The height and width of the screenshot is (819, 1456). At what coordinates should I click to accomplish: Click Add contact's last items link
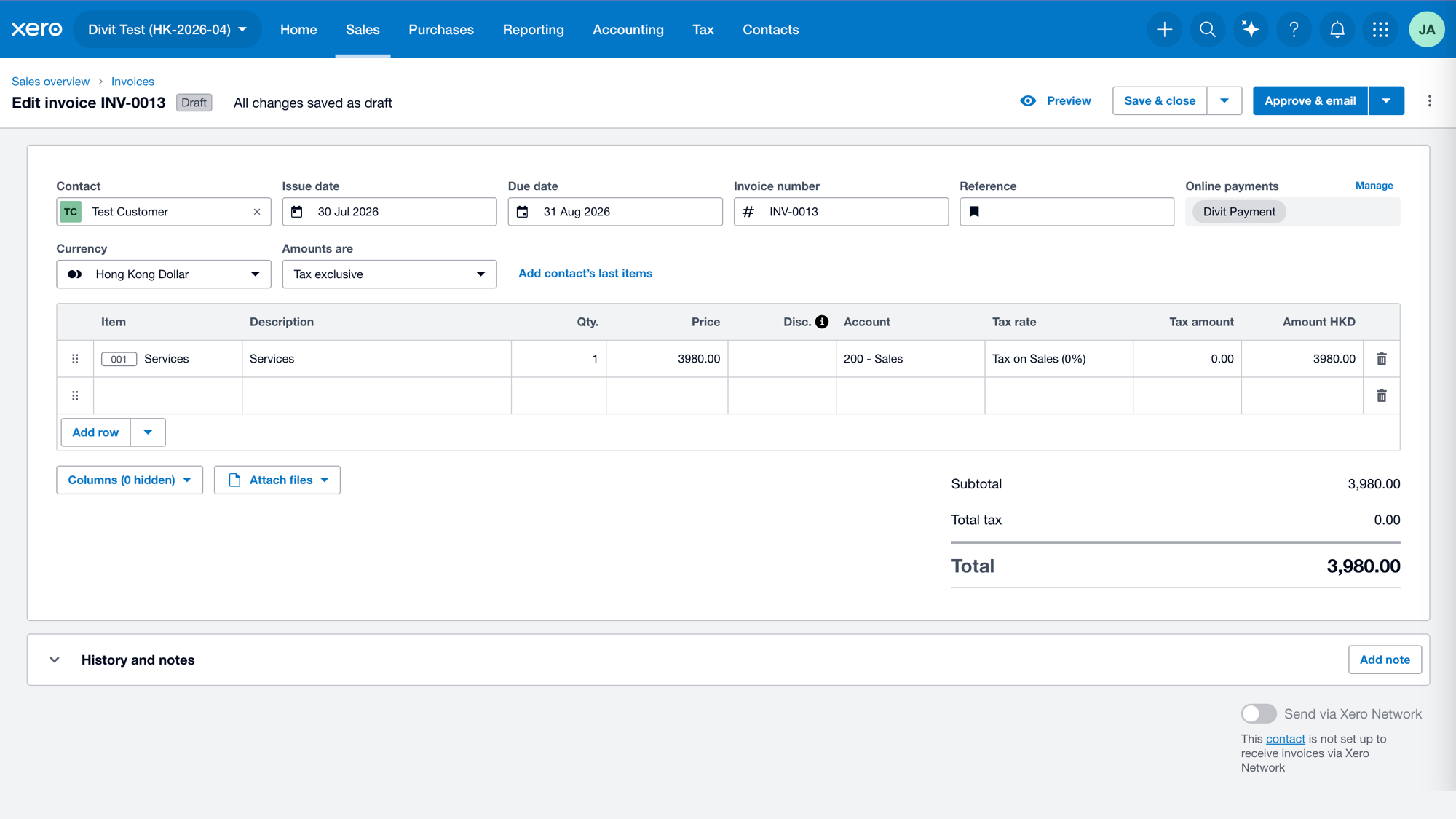tap(585, 274)
